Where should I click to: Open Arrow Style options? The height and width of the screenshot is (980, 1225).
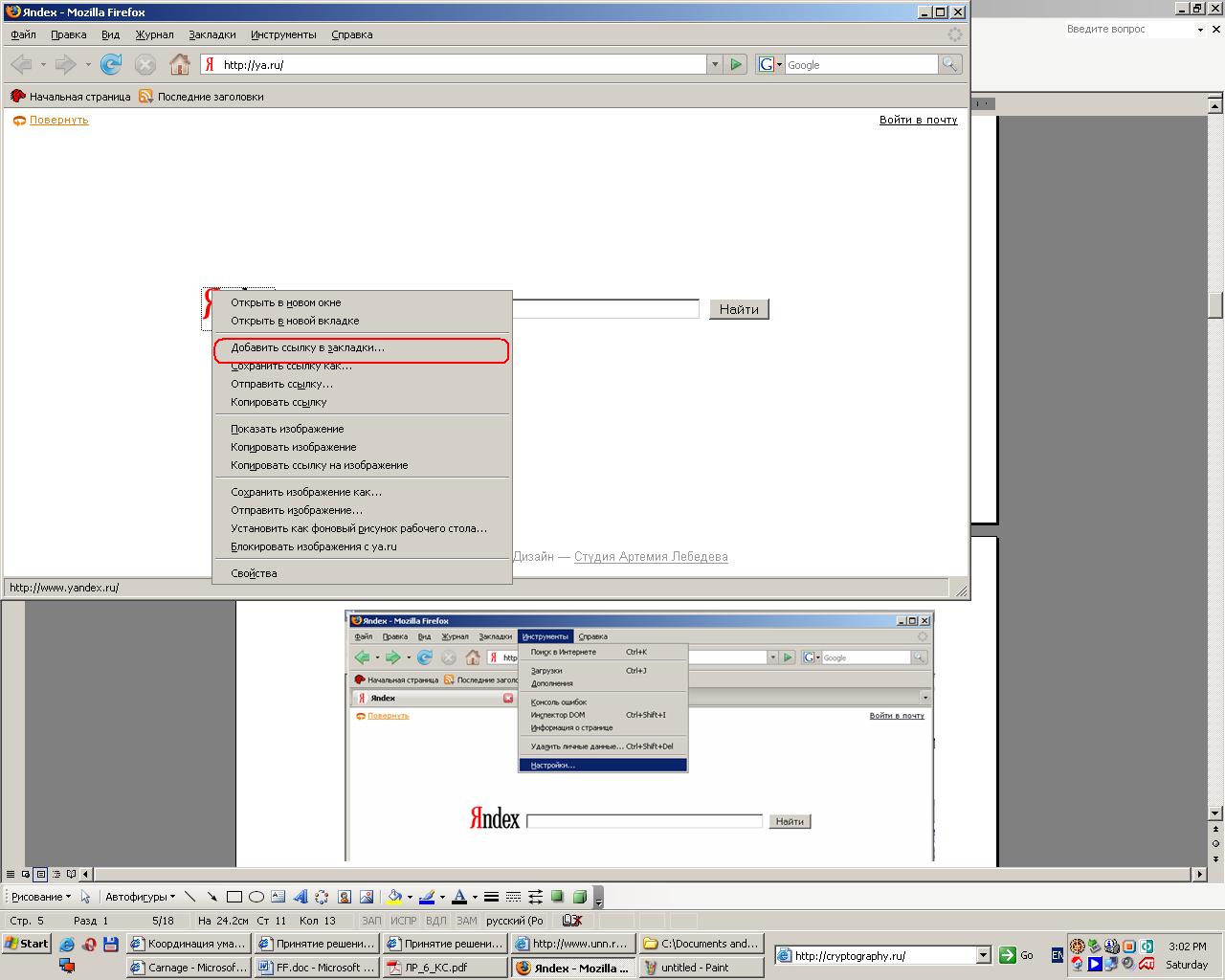tap(535, 897)
